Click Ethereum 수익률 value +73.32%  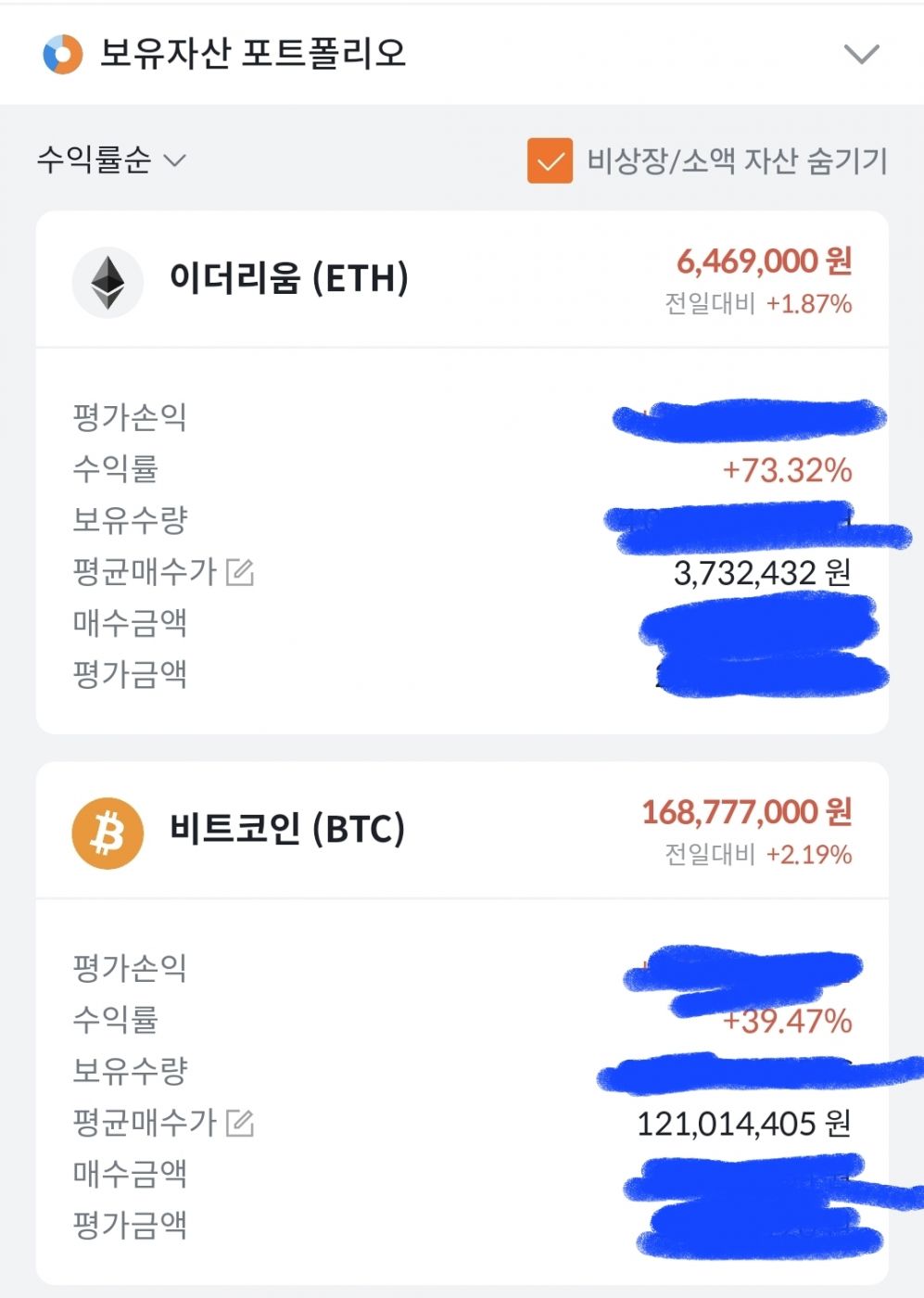[787, 470]
